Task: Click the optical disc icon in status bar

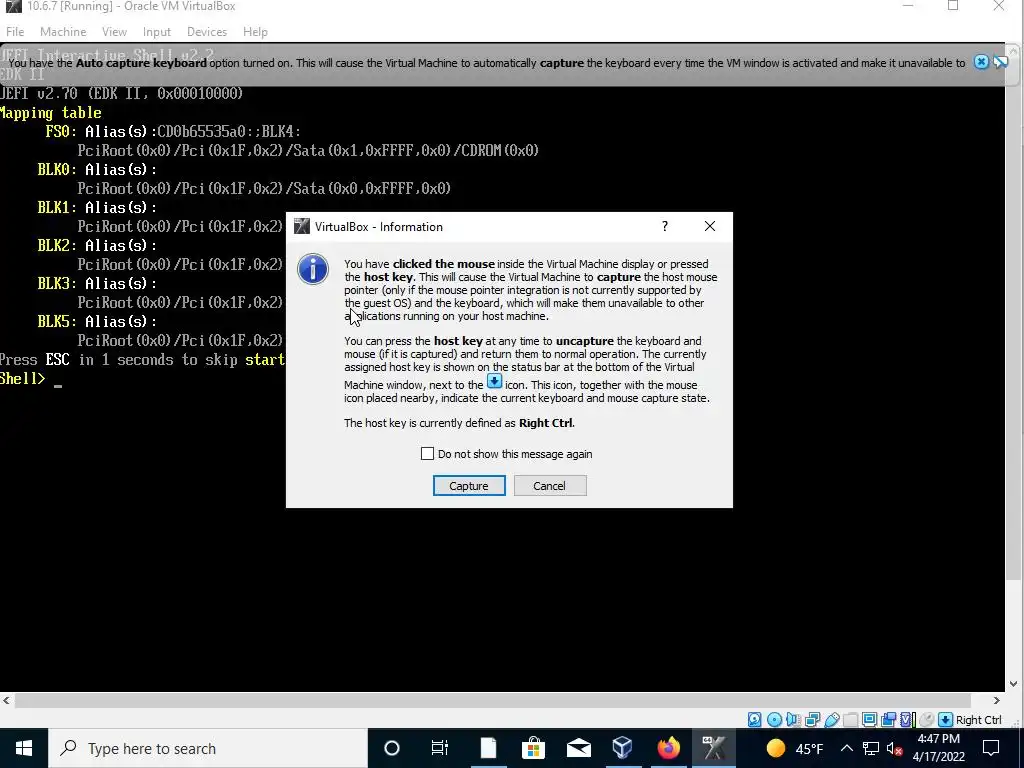Action: (x=775, y=720)
